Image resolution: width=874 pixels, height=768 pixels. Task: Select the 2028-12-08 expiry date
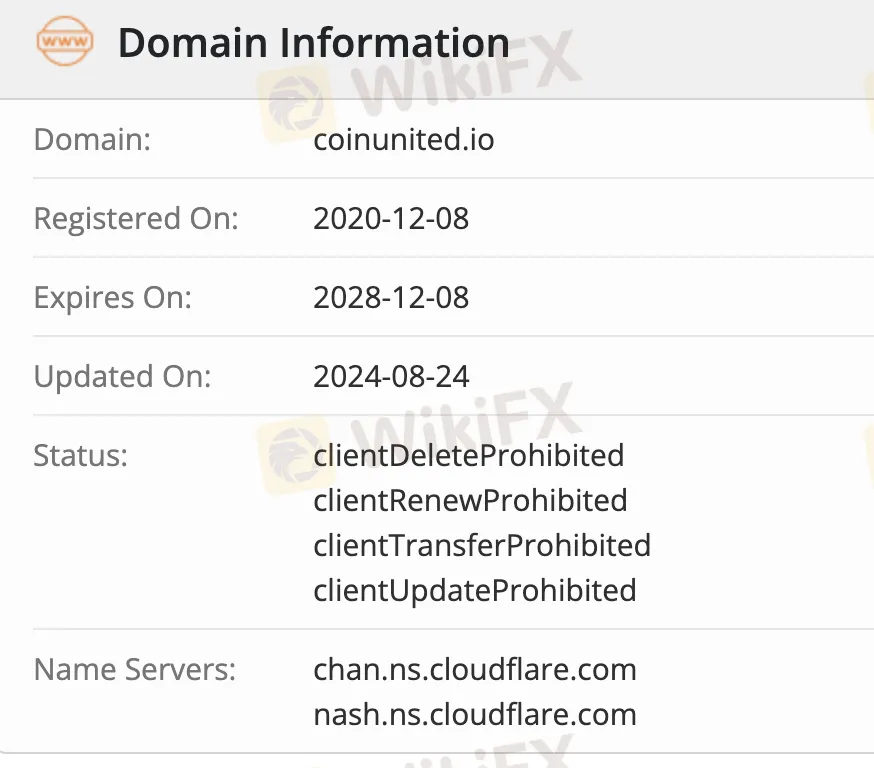pos(391,298)
